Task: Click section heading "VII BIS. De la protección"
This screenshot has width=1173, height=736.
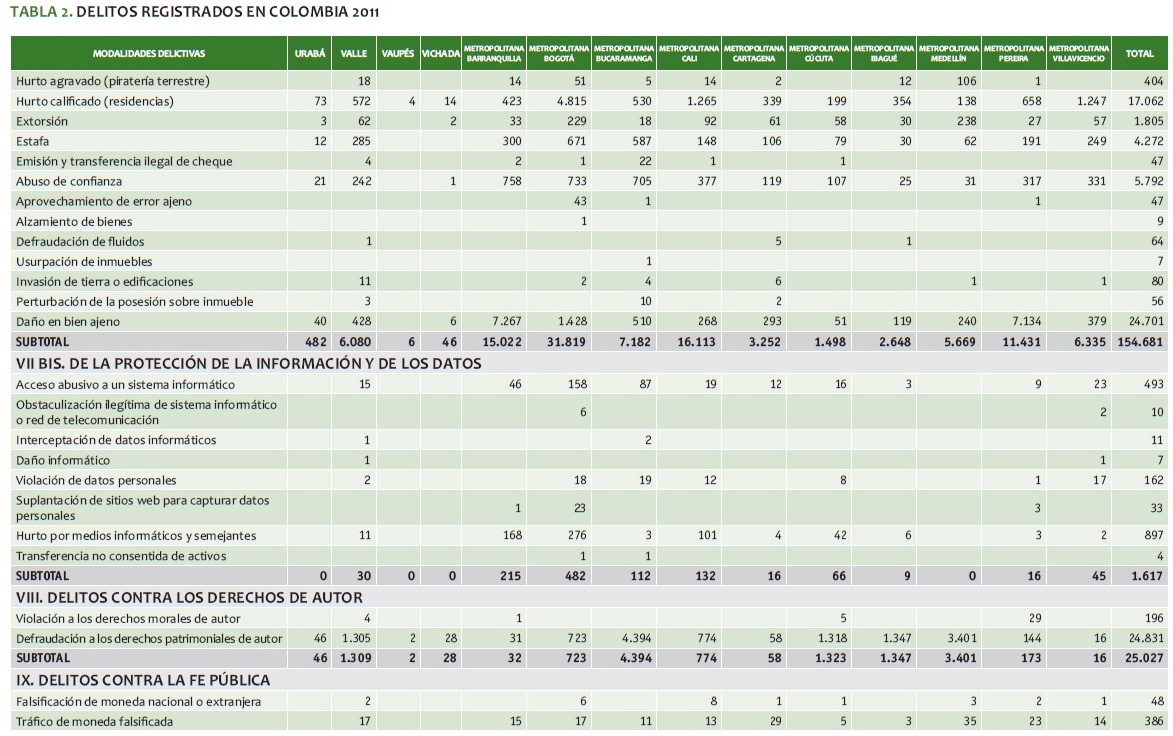Action: [x=248, y=363]
